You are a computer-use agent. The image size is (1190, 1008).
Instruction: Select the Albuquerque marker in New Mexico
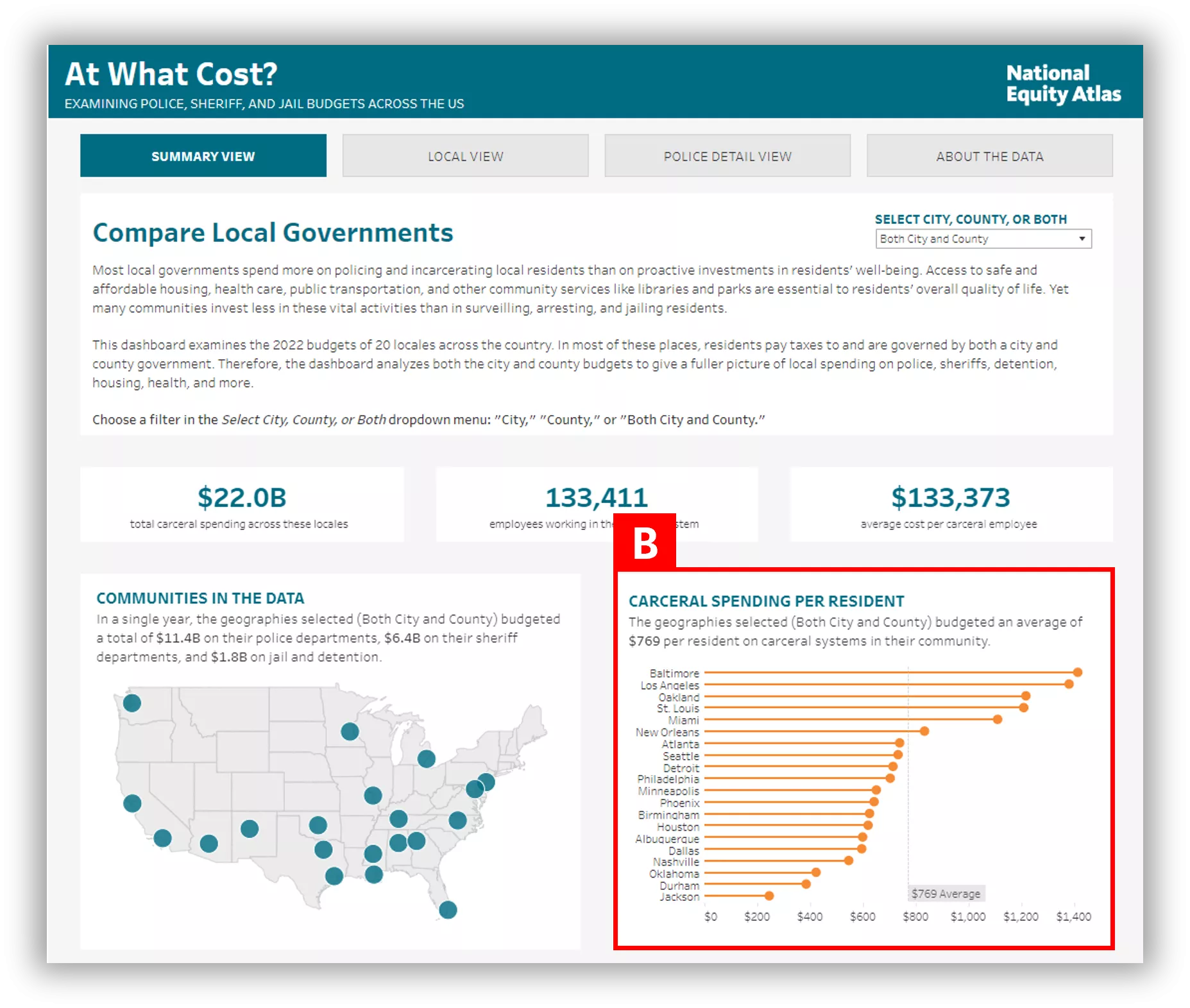[x=250, y=829]
